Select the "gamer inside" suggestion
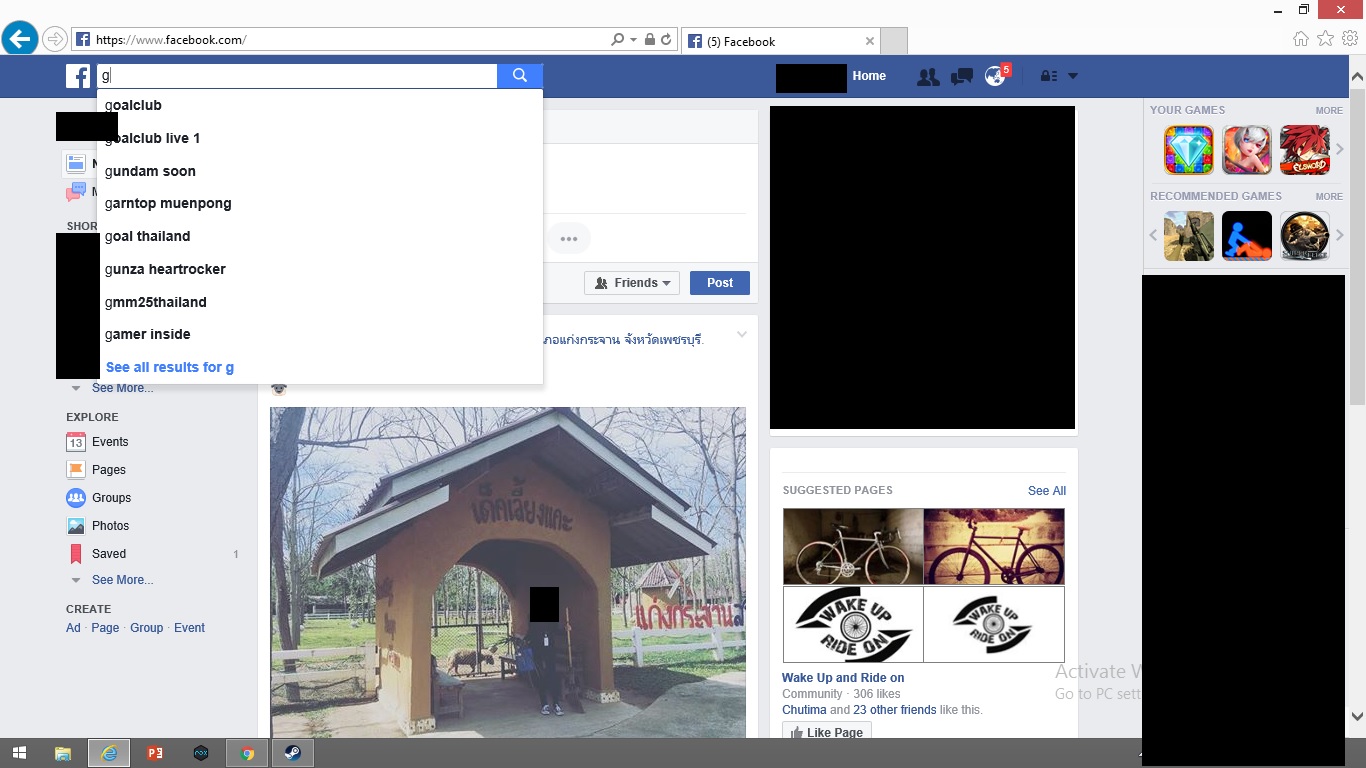 [x=320, y=334]
